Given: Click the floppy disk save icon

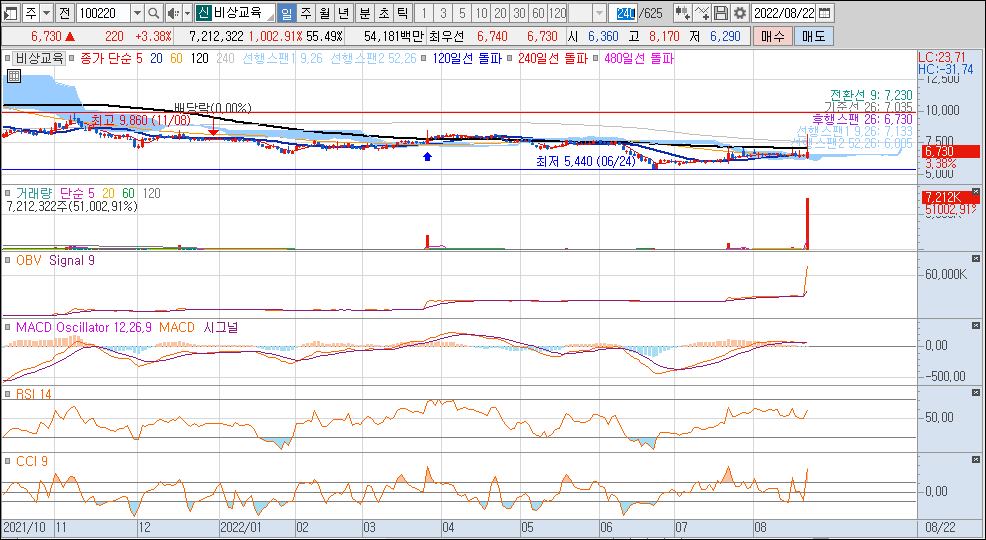Looking at the screenshot, I should (x=722, y=13).
